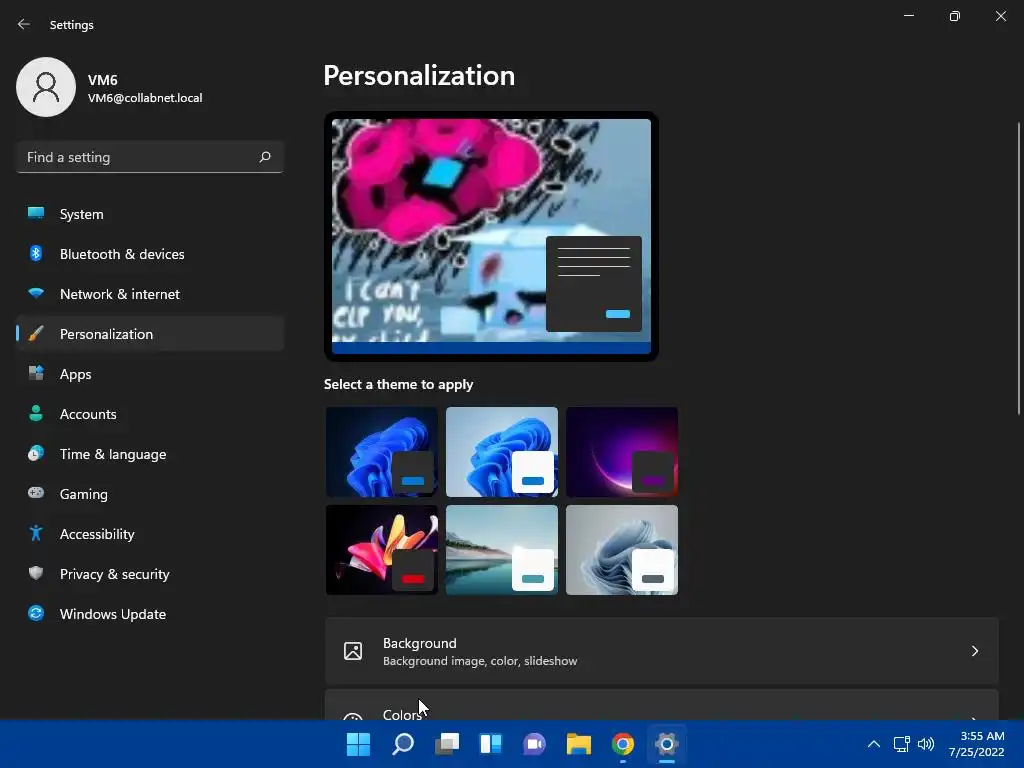1024x768 pixels.
Task: Click the Background picture icon
Action: point(353,651)
